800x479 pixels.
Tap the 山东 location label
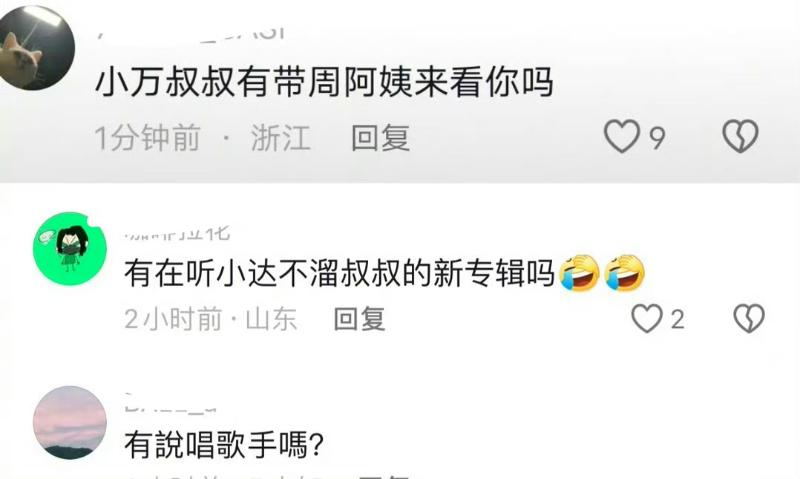pos(271,319)
